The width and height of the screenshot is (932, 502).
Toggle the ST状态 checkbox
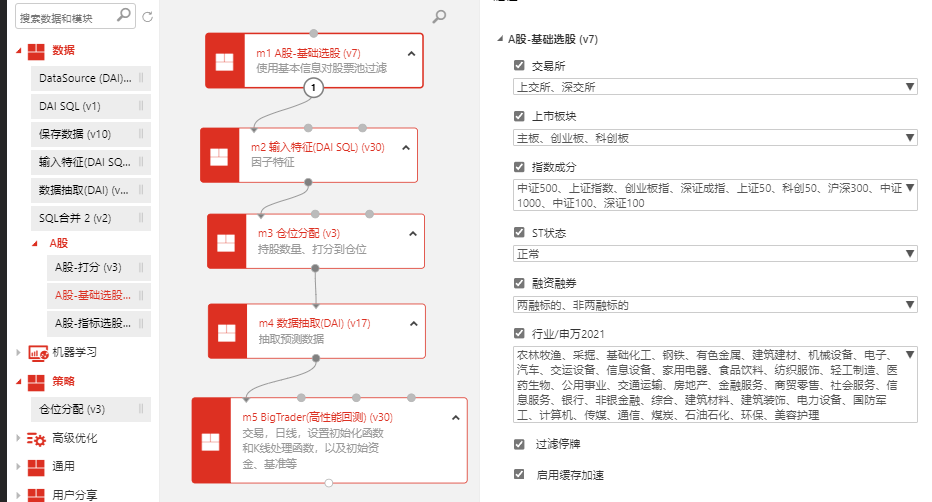[x=519, y=232]
